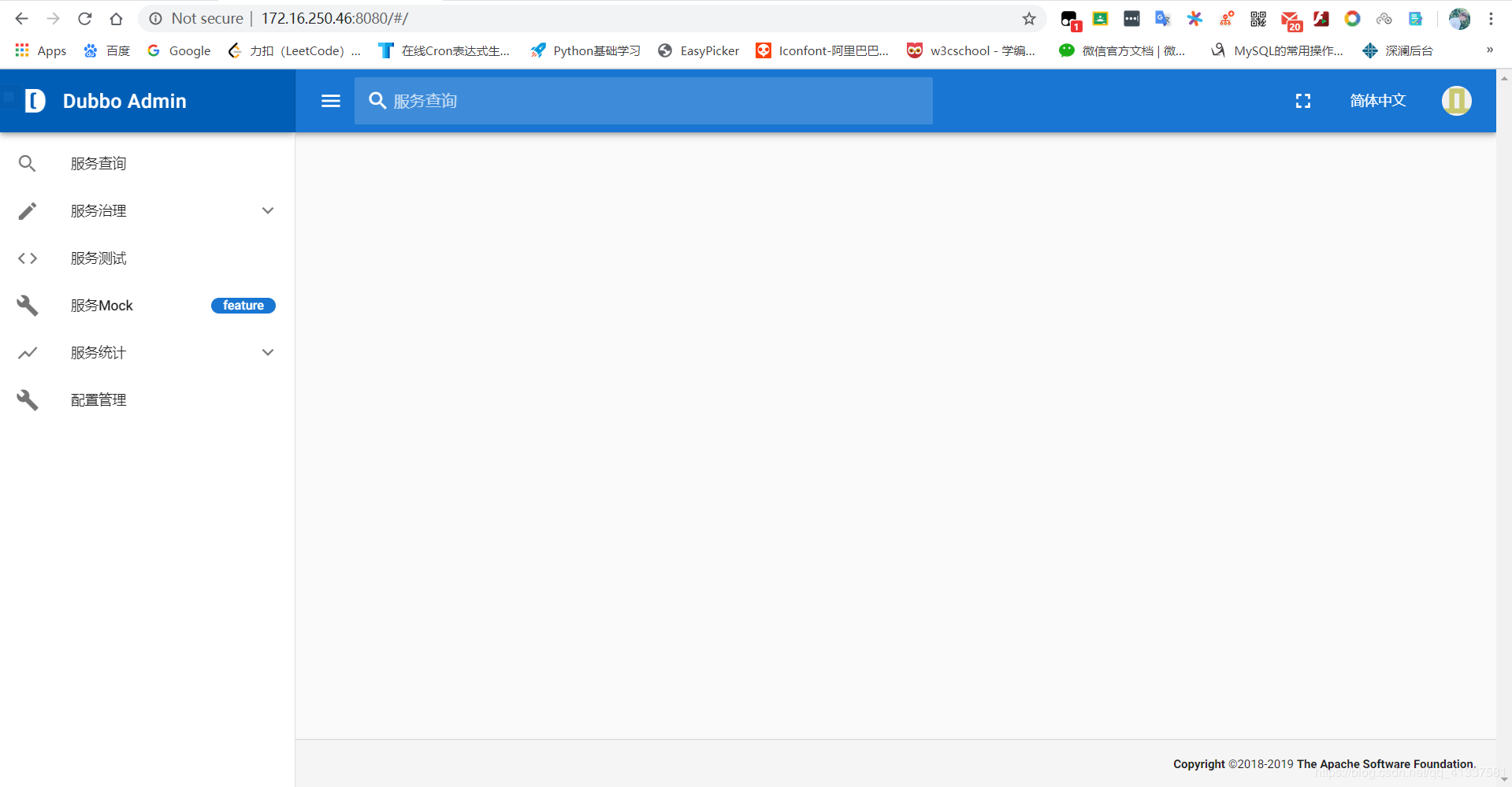
Task: Show more bookmarks via the double chevron
Action: [x=1489, y=50]
